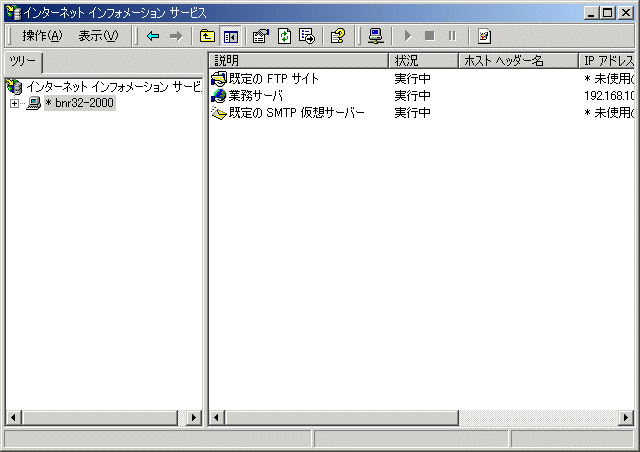Pause the item with the pause icon
640x452 pixels.
tap(452, 36)
